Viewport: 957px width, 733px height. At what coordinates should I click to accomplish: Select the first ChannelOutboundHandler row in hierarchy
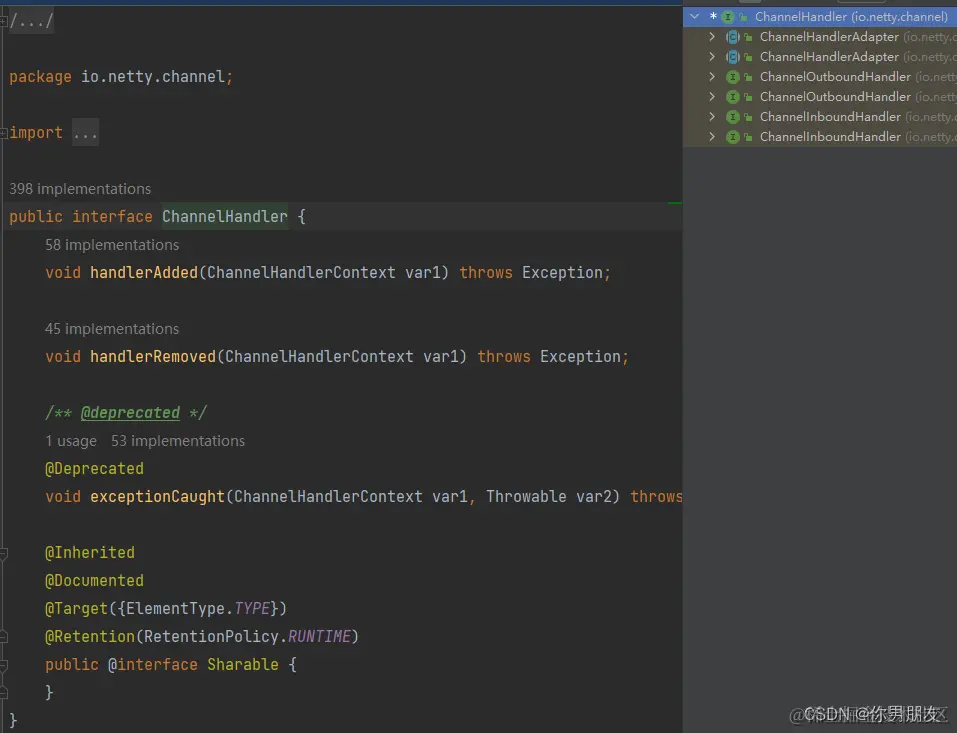[x=820, y=77]
